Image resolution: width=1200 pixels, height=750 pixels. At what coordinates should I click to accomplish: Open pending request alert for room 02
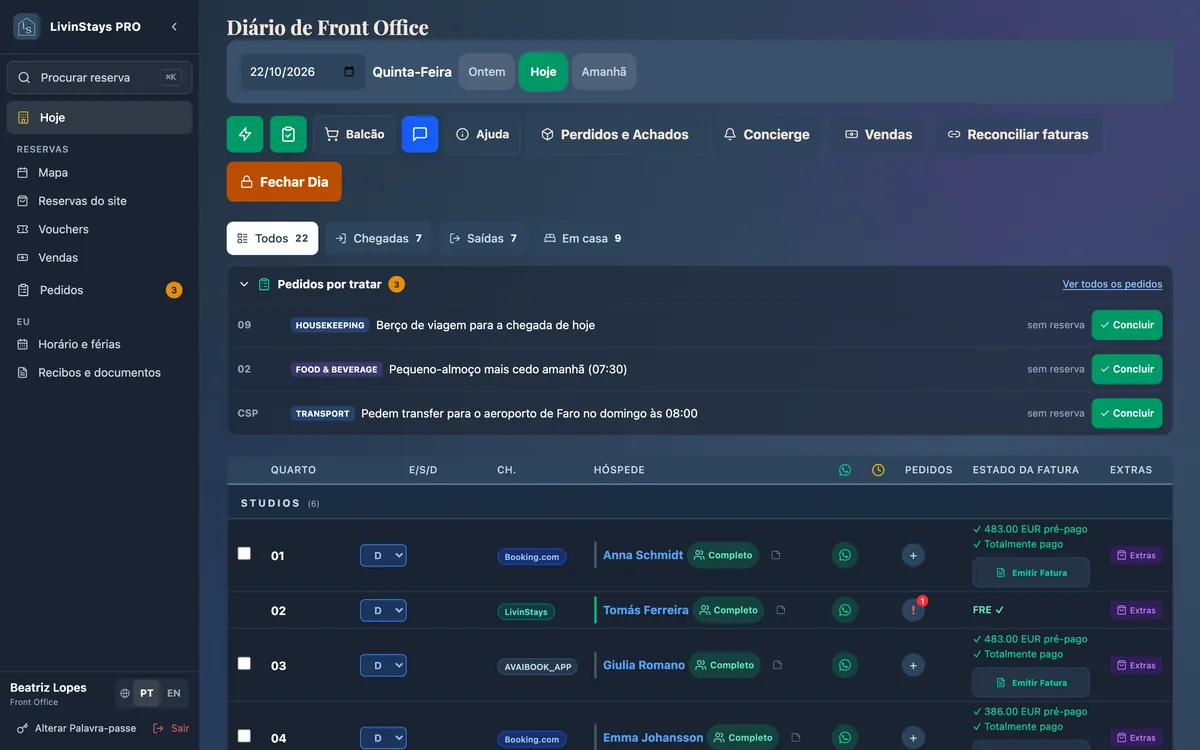(x=913, y=610)
